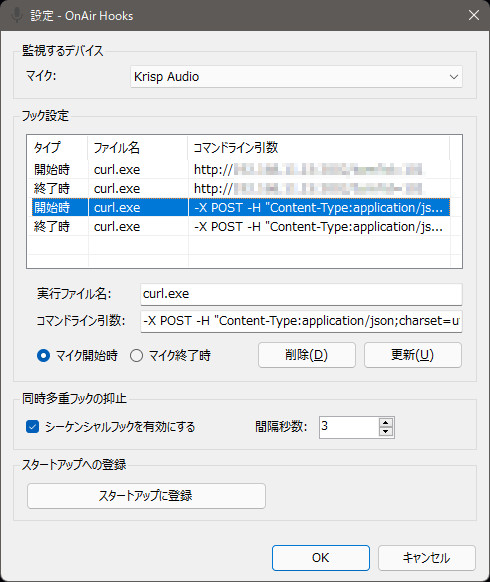This screenshot has height=582, width=490.
Task: Click the 更新(U) button
Action: (413, 355)
